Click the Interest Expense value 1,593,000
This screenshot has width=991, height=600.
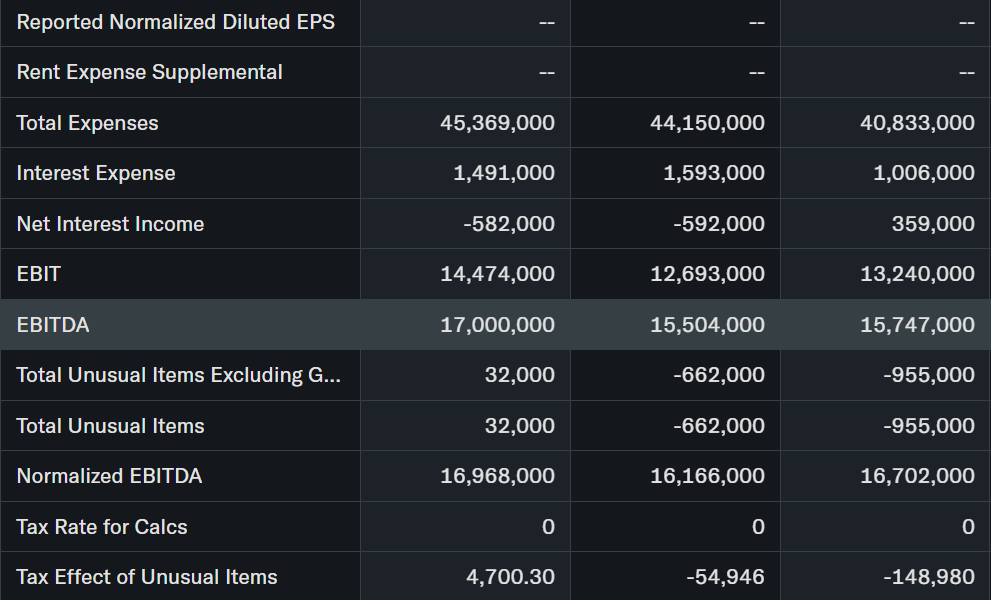click(714, 173)
